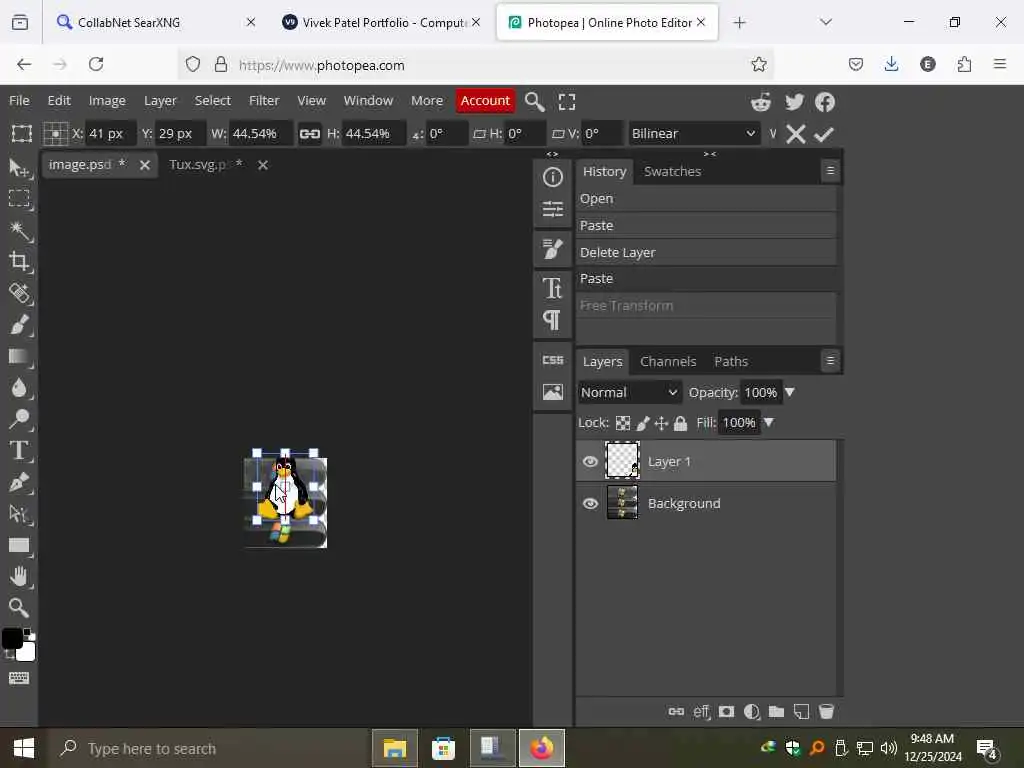Viewport: 1024px width, 768px height.
Task: Select the Brush tool
Action: point(19,325)
